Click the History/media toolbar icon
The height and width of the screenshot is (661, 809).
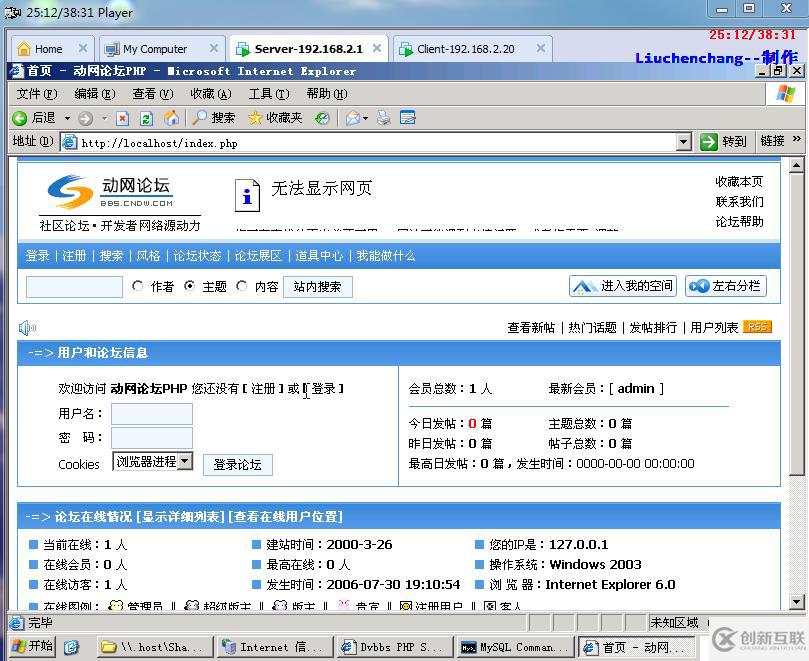point(322,119)
